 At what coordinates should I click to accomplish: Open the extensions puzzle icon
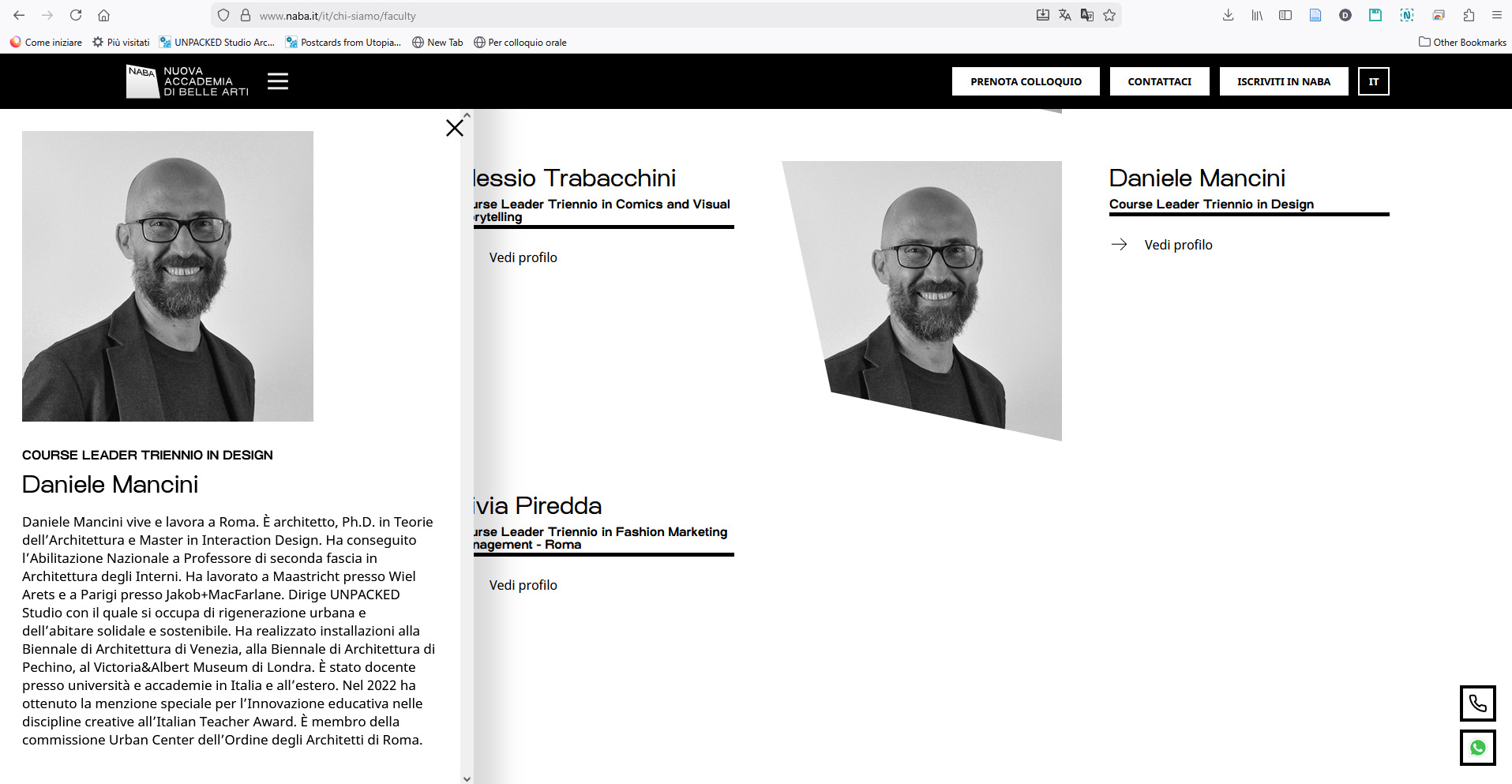1469,15
